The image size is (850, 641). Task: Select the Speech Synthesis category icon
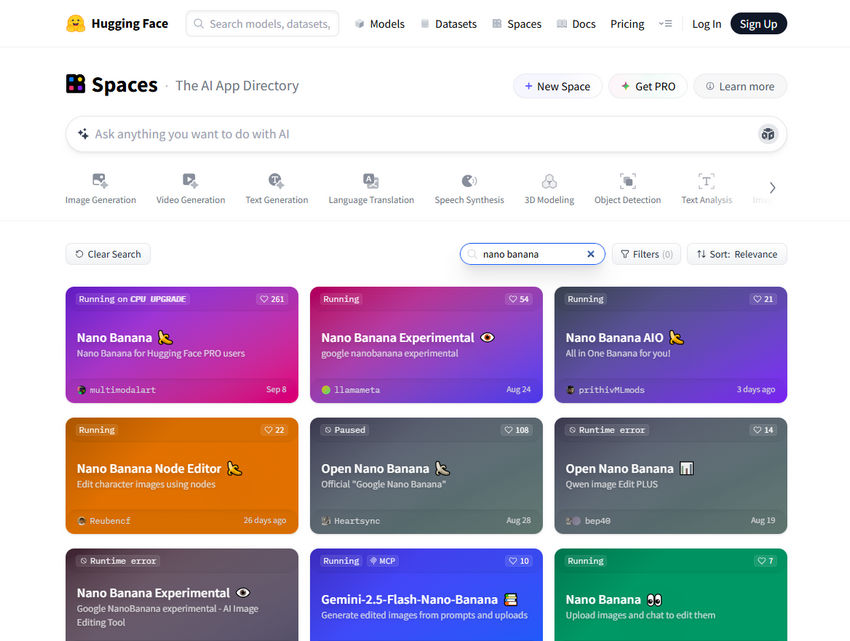469,181
